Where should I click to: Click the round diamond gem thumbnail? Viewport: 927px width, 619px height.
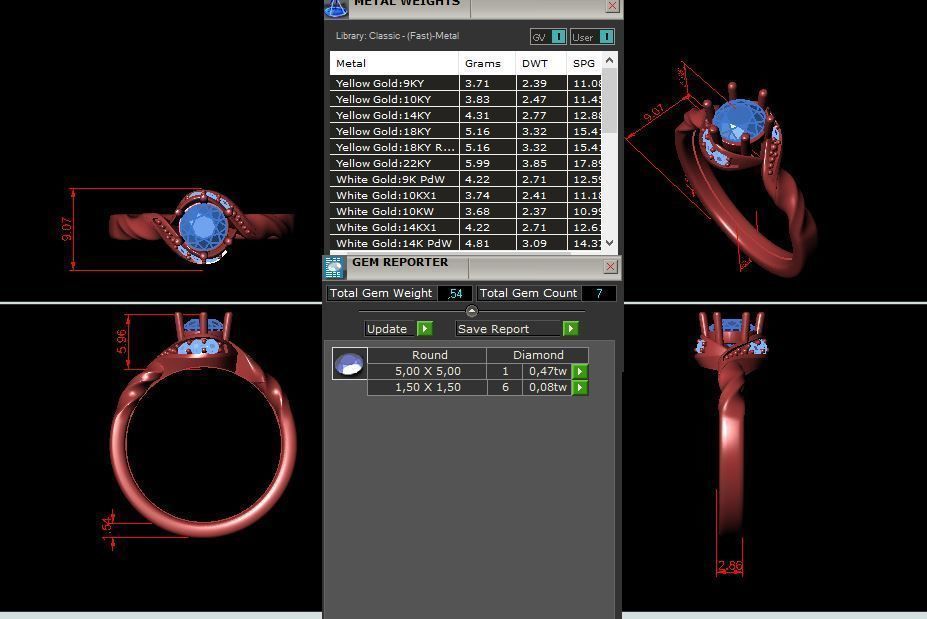coord(349,364)
